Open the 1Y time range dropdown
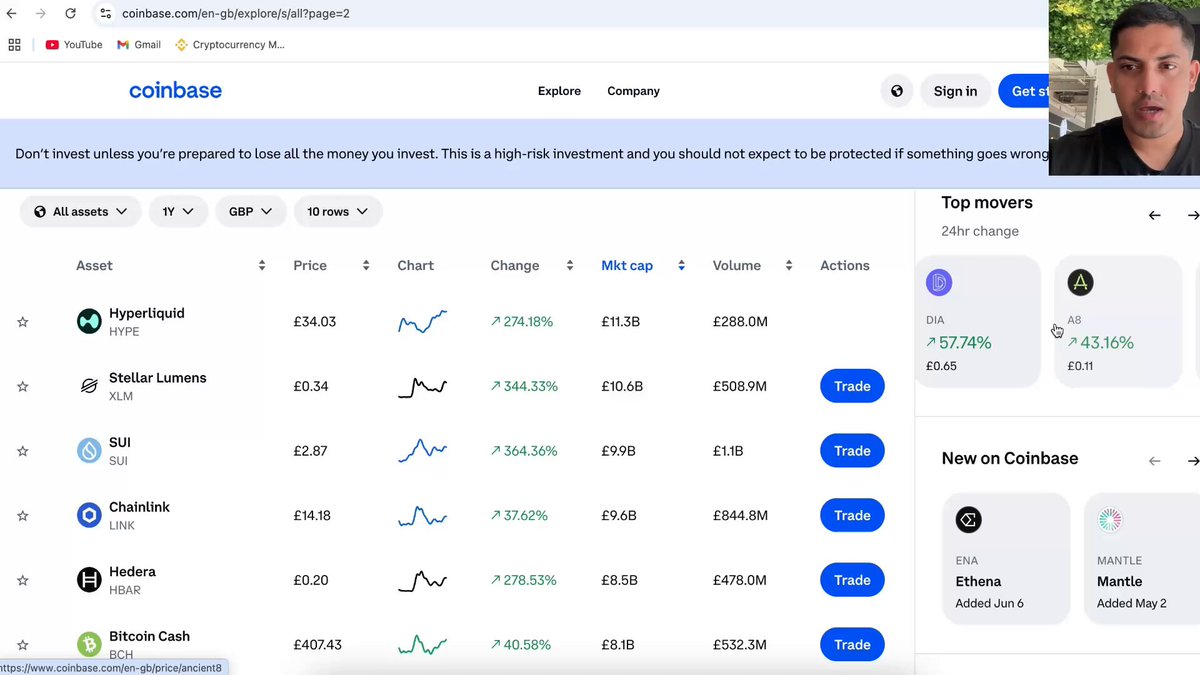This screenshot has height=675, width=1200. (178, 212)
